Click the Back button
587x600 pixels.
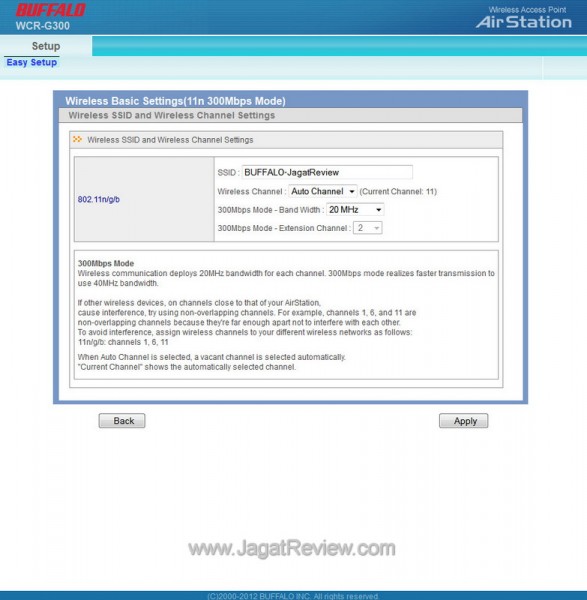pos(122,421)
